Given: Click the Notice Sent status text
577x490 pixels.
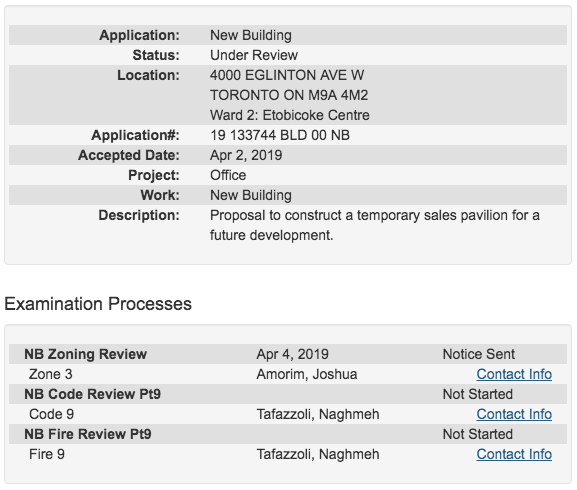Looking at the screenshot, I should pyautogui.click(x=478, y=354).
